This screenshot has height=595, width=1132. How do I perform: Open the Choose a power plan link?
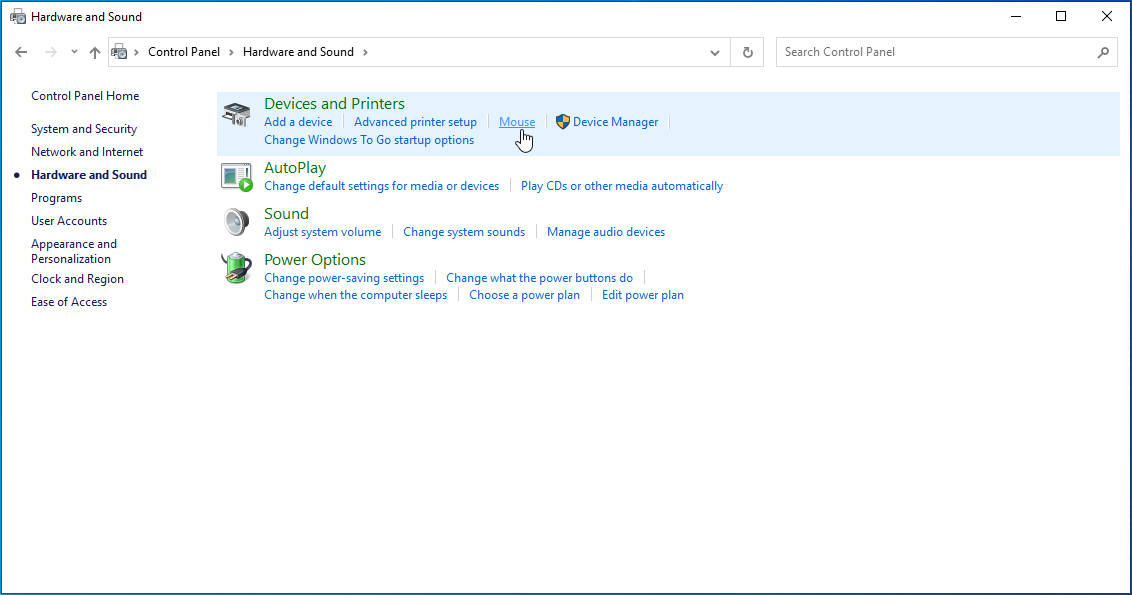pyautogui.click(x=524, y=295)
